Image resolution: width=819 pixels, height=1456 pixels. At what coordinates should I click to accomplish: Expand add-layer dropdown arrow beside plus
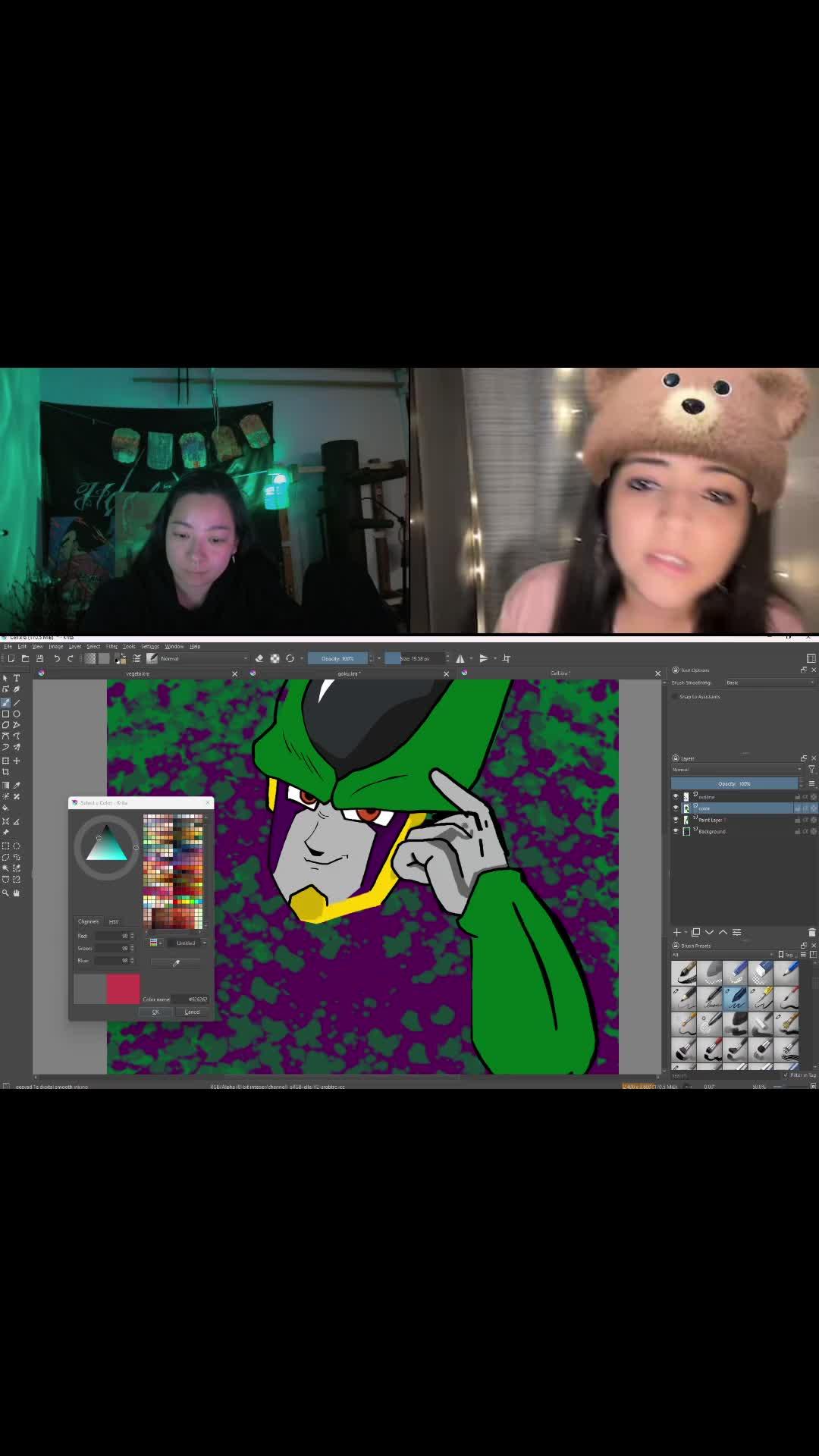point(686,932)
